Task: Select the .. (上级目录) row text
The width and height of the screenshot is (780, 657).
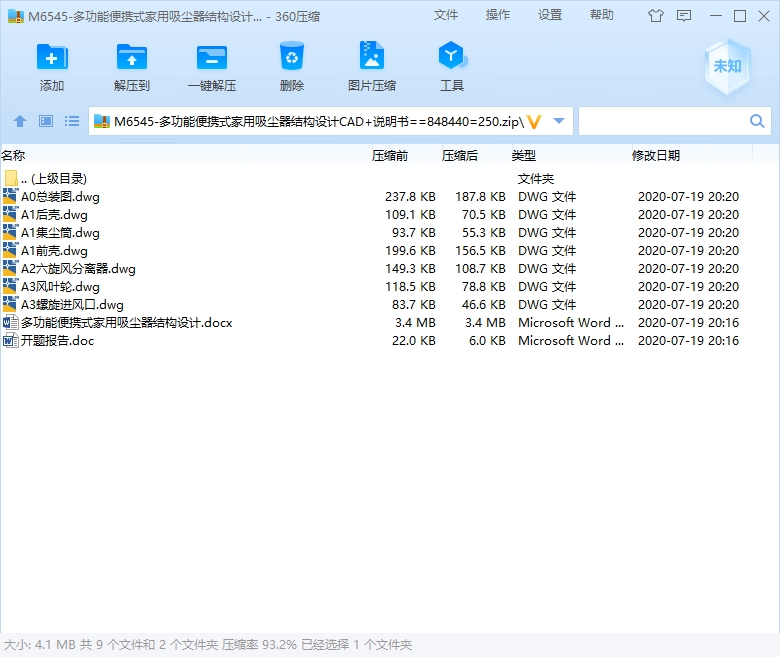Action: 54,179
